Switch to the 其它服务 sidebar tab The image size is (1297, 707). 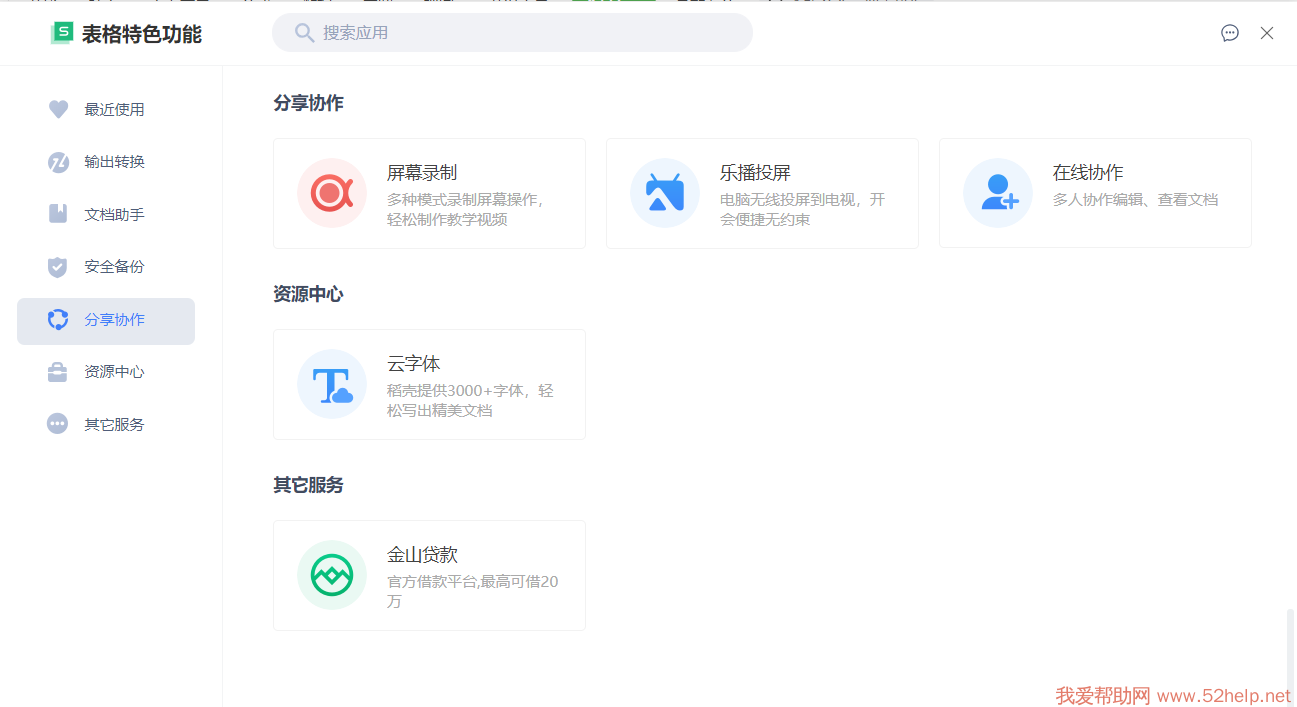pyautogui.click(x=114, y=425)
